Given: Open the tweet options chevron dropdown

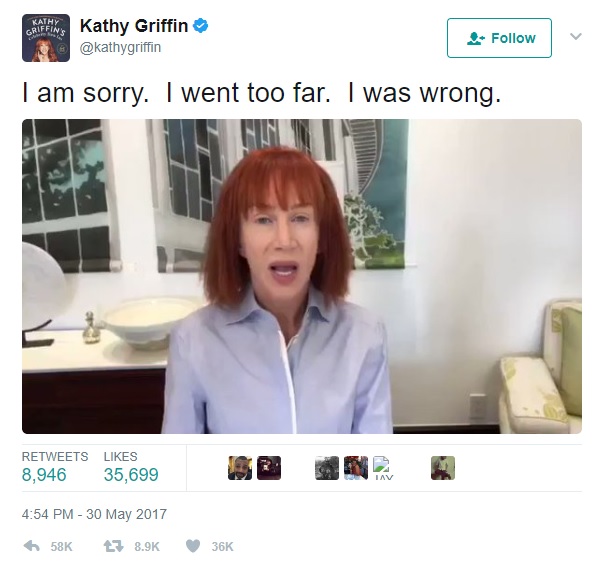Looking at the screenshot, I should 576,36.
